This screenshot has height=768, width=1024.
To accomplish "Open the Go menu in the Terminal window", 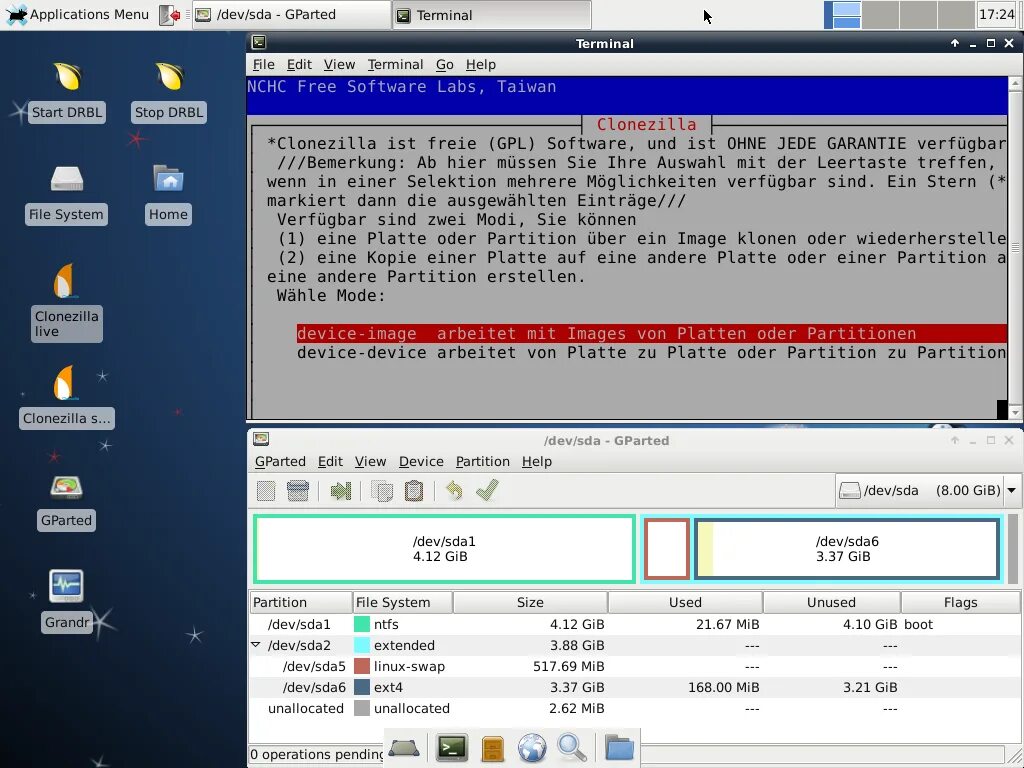I will [445, 64].
